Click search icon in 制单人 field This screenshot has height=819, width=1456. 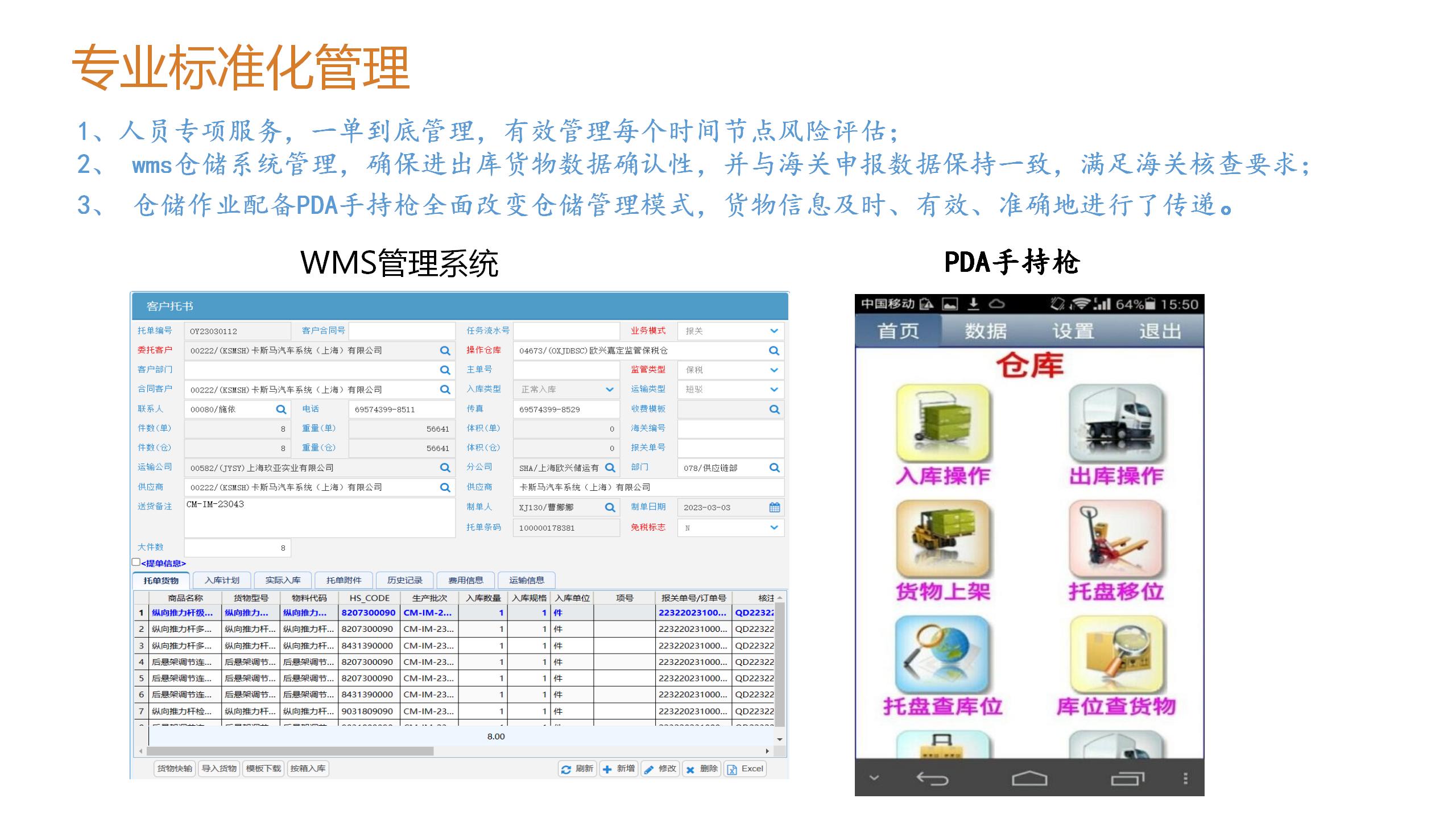tap(610, 507)
